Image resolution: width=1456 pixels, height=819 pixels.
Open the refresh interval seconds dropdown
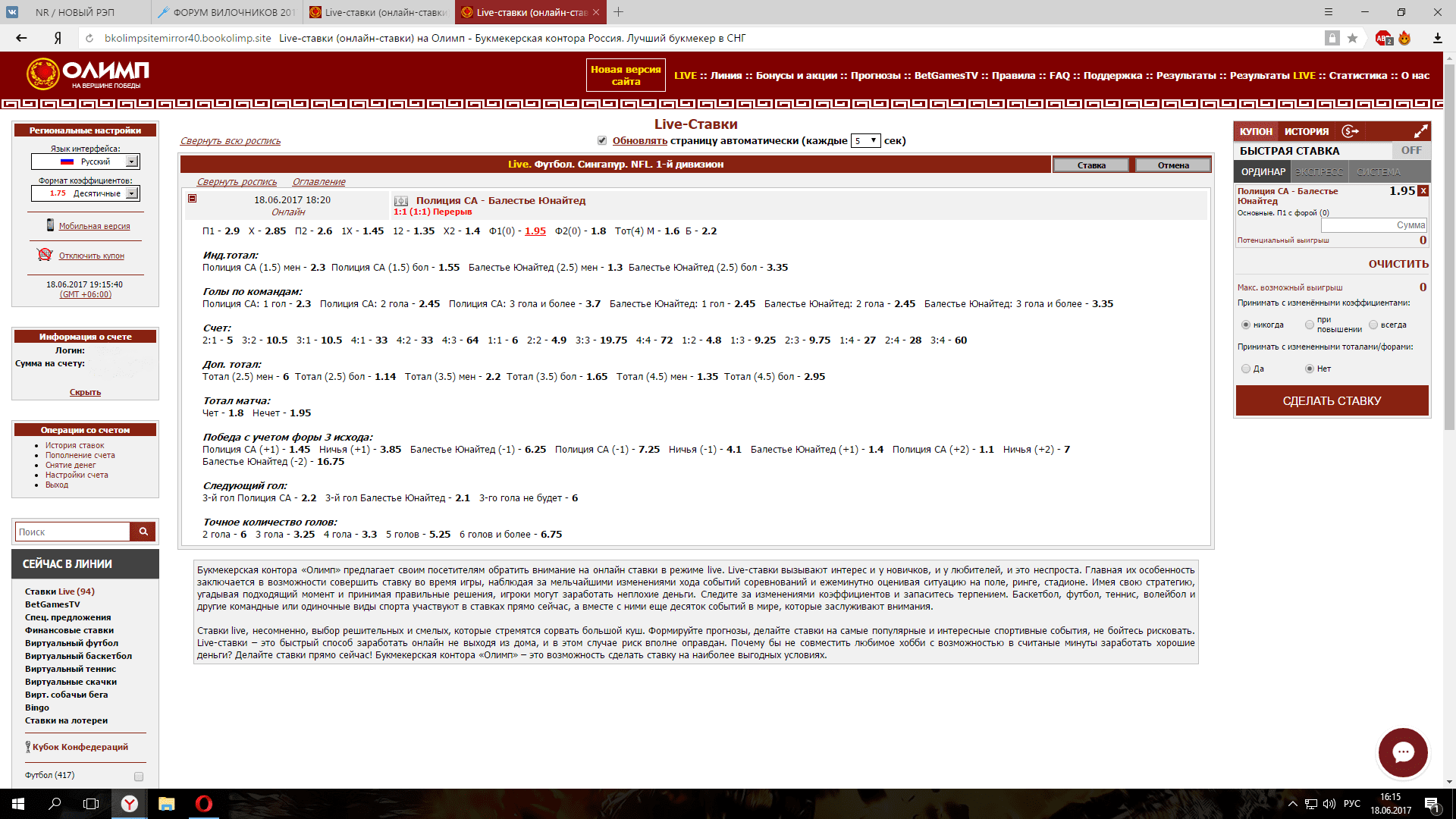click(x=865, y=140)
